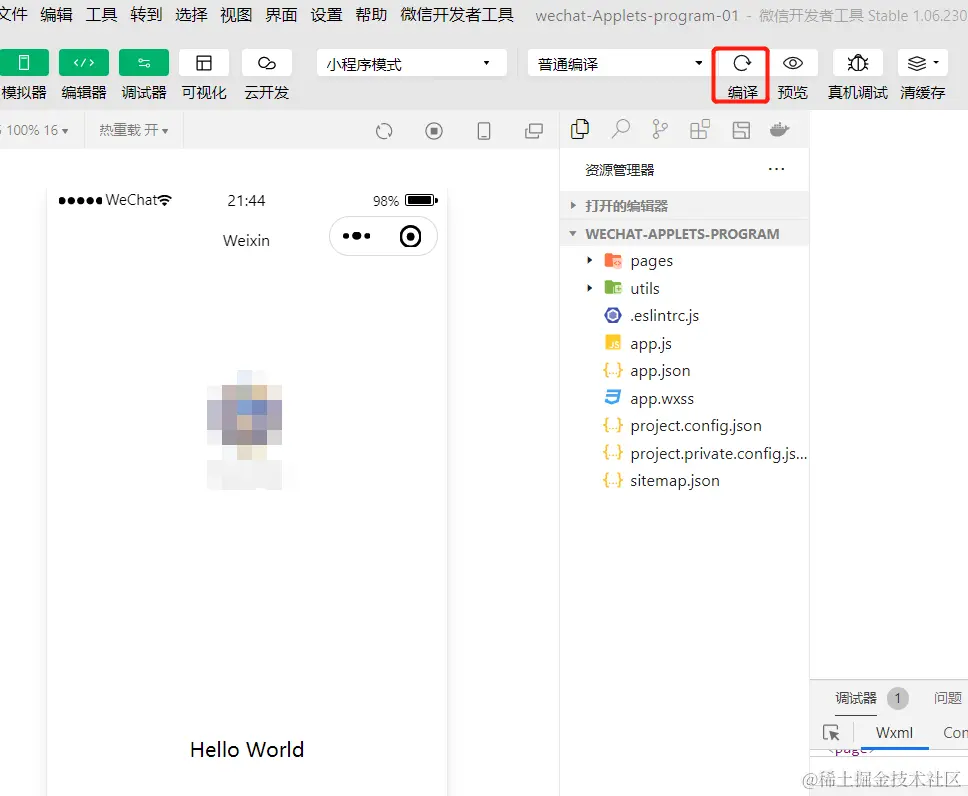Viewport: 968px width, 796px height.
Task: Open the 转到 menu
Action: point(146,14)
